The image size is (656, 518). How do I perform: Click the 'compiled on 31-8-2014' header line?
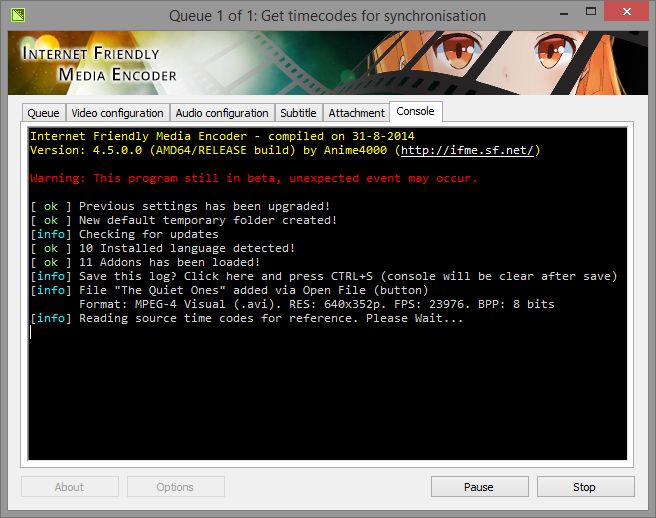point(222,136)
